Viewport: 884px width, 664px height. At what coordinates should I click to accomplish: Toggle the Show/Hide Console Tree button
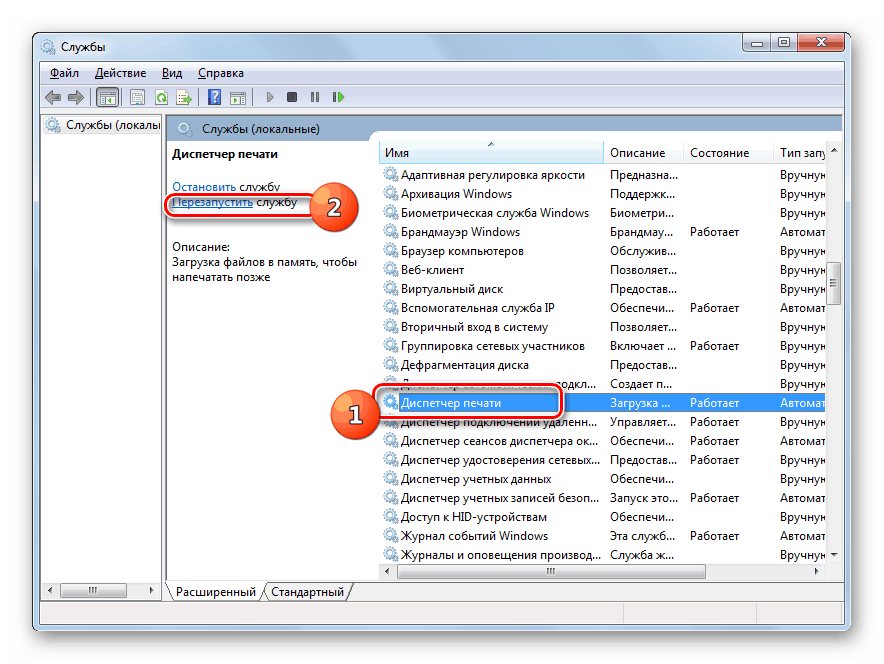tap(107, 97)
